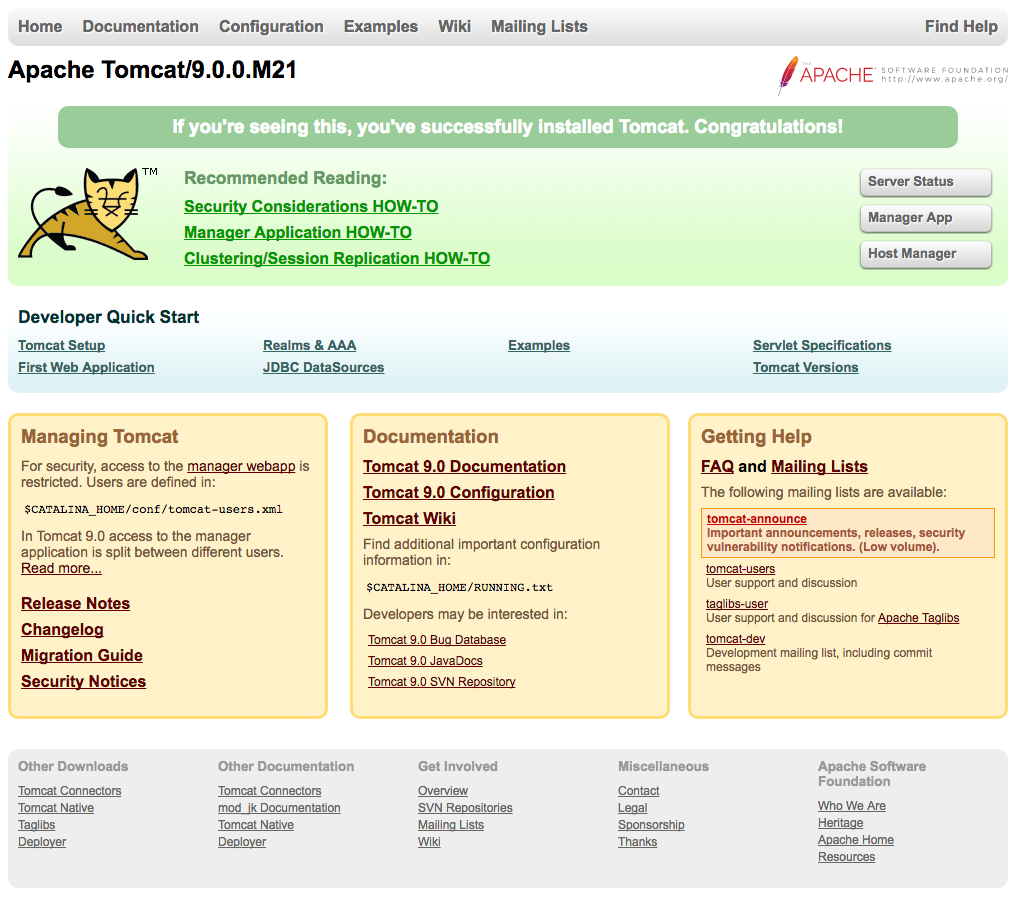The height and width of the screenshot is (897, 1026).
Task: Open Servlet Specifications link
Action: 822,345
